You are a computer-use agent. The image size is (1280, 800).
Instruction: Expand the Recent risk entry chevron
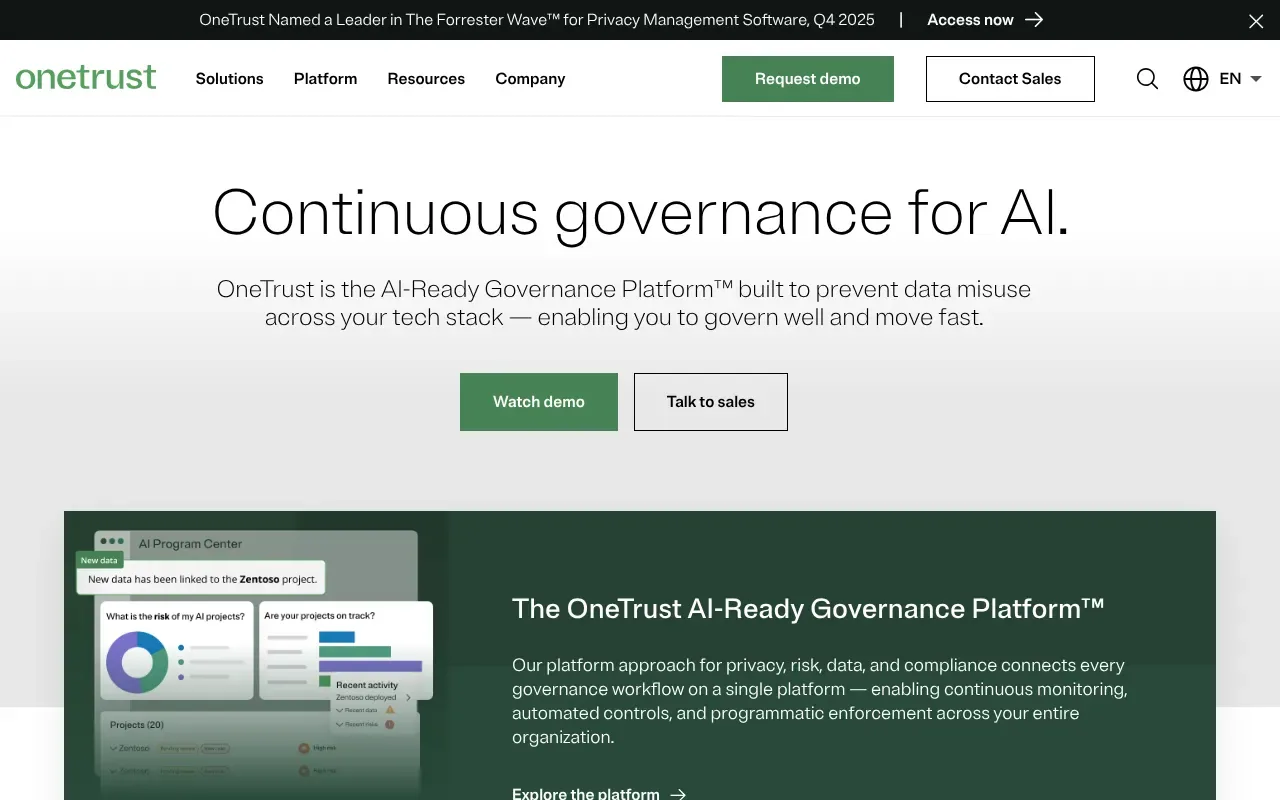tap(338, 724)
